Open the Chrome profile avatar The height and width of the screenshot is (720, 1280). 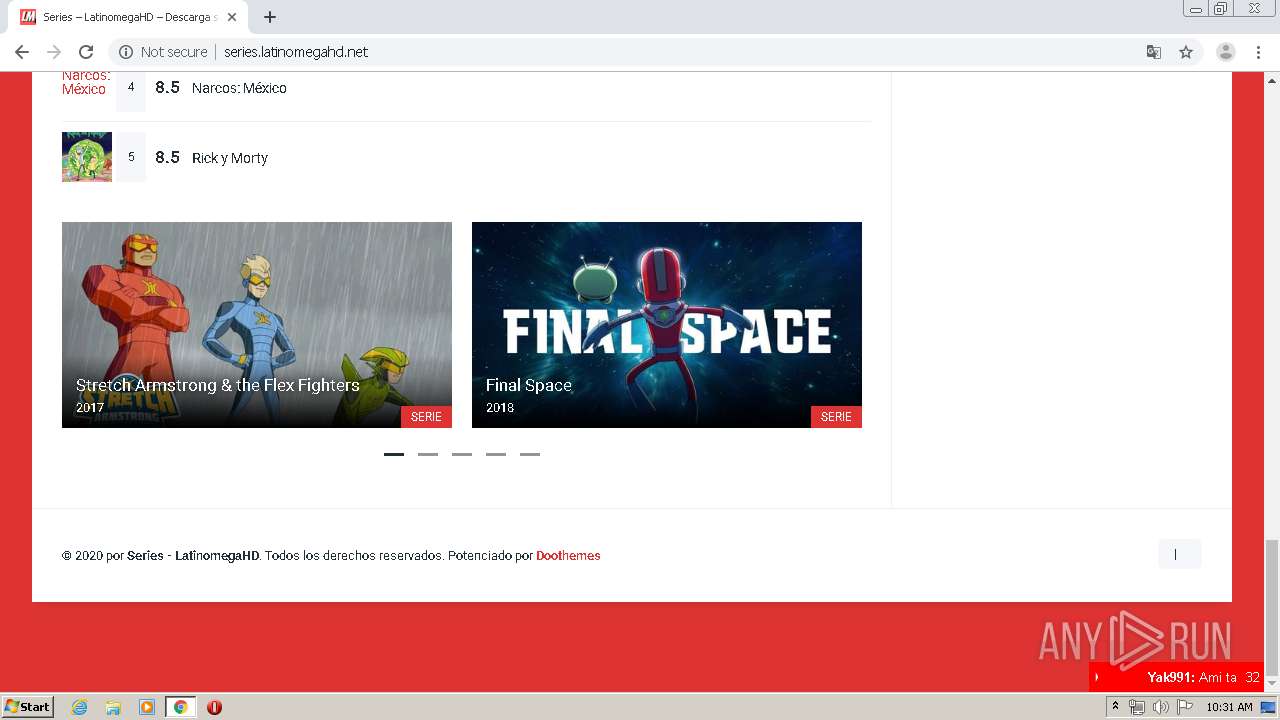[1226, 52]
